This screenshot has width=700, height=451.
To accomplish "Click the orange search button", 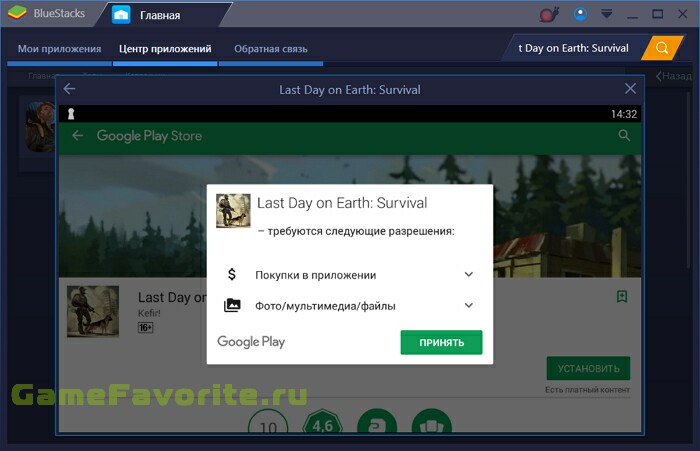I will [662, 48].
